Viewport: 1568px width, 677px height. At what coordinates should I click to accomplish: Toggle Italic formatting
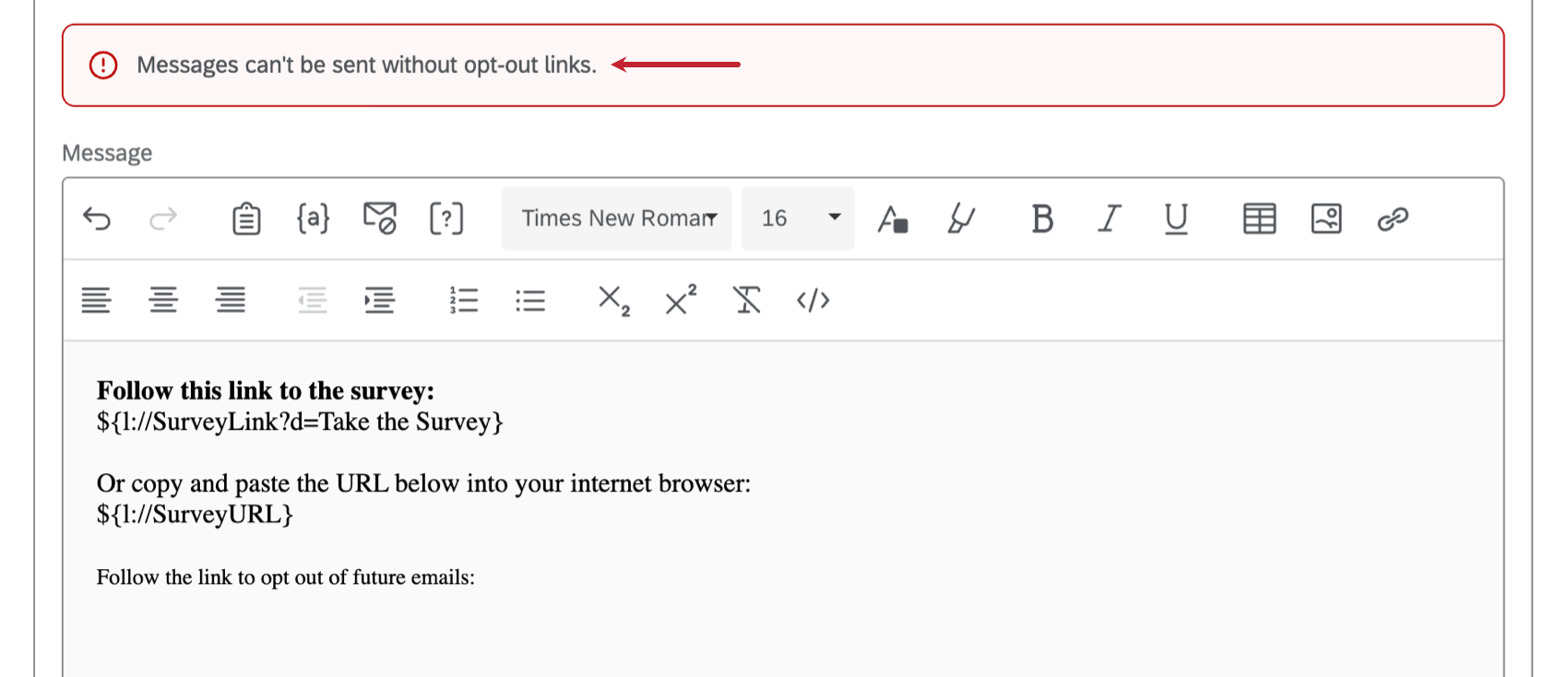click(1110, 219)
